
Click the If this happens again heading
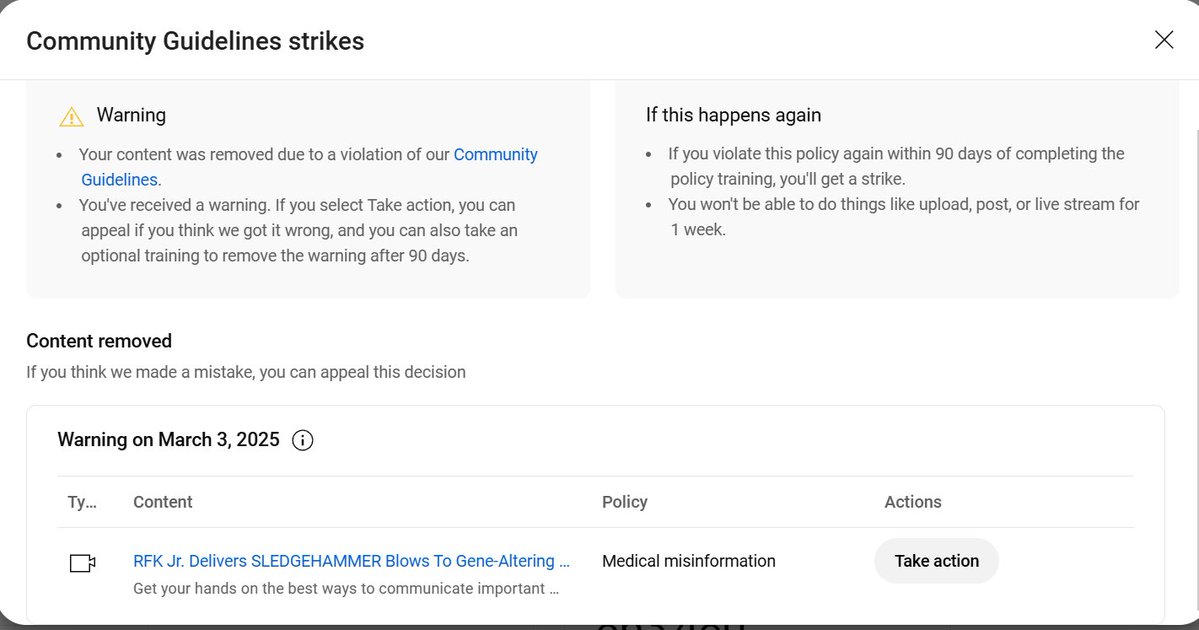(x=733, y=115)
